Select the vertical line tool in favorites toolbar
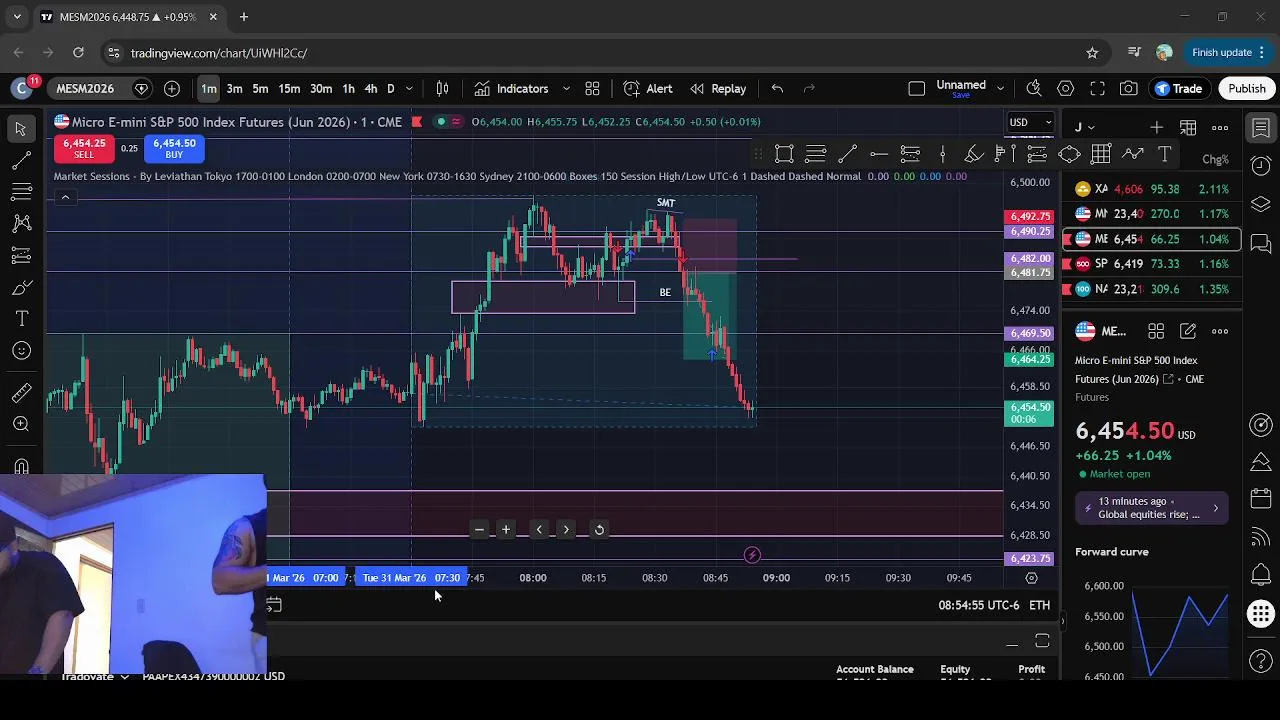Viewport: 1280px width, 720px height. pos(942,154)
